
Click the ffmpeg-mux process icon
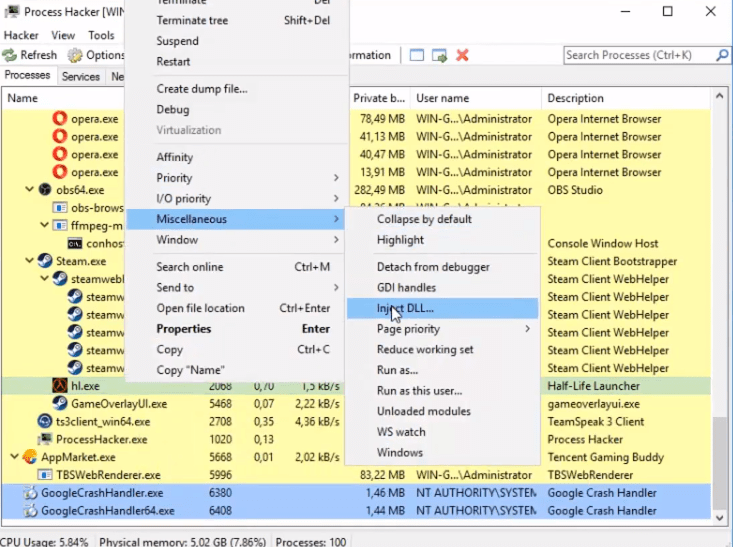(60, 226)
